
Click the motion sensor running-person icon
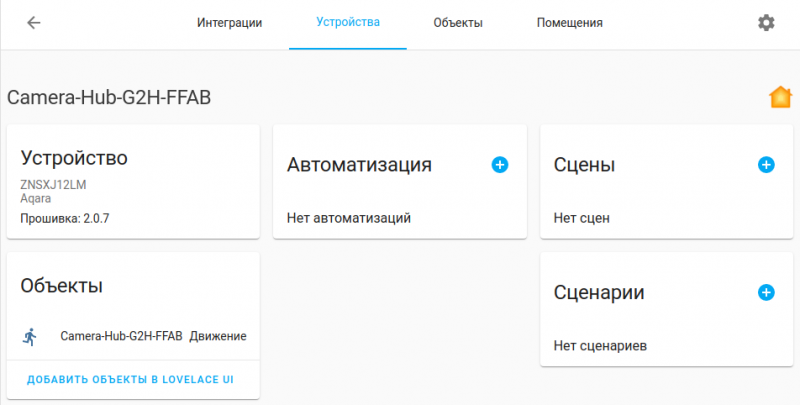[x=30, y=337]
